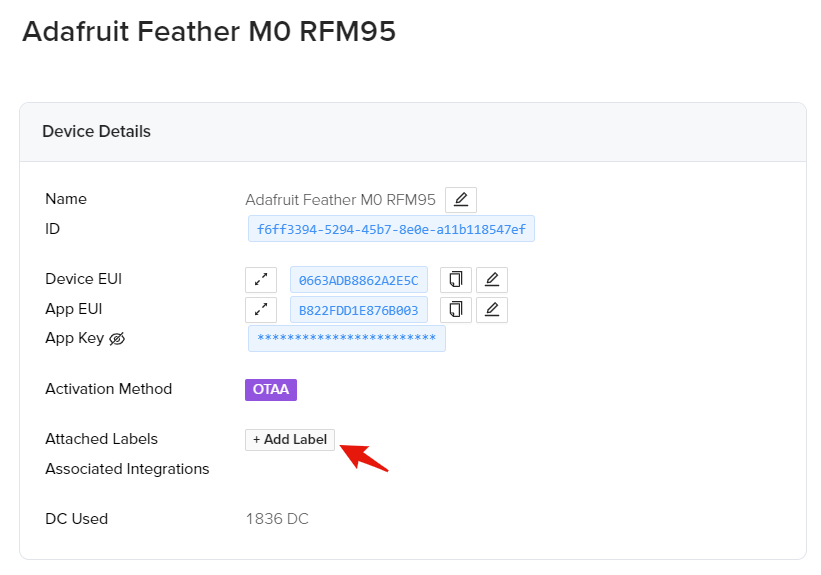The height and width of the screenshot is (575, 821).
Task: Select the device ID value field
Action: tap(392, 229)
